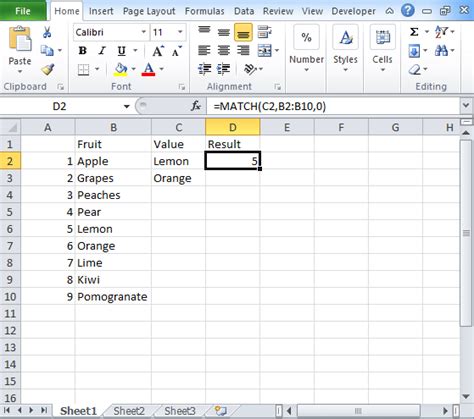
Task: Select column D header
Action: click(233, 127)
